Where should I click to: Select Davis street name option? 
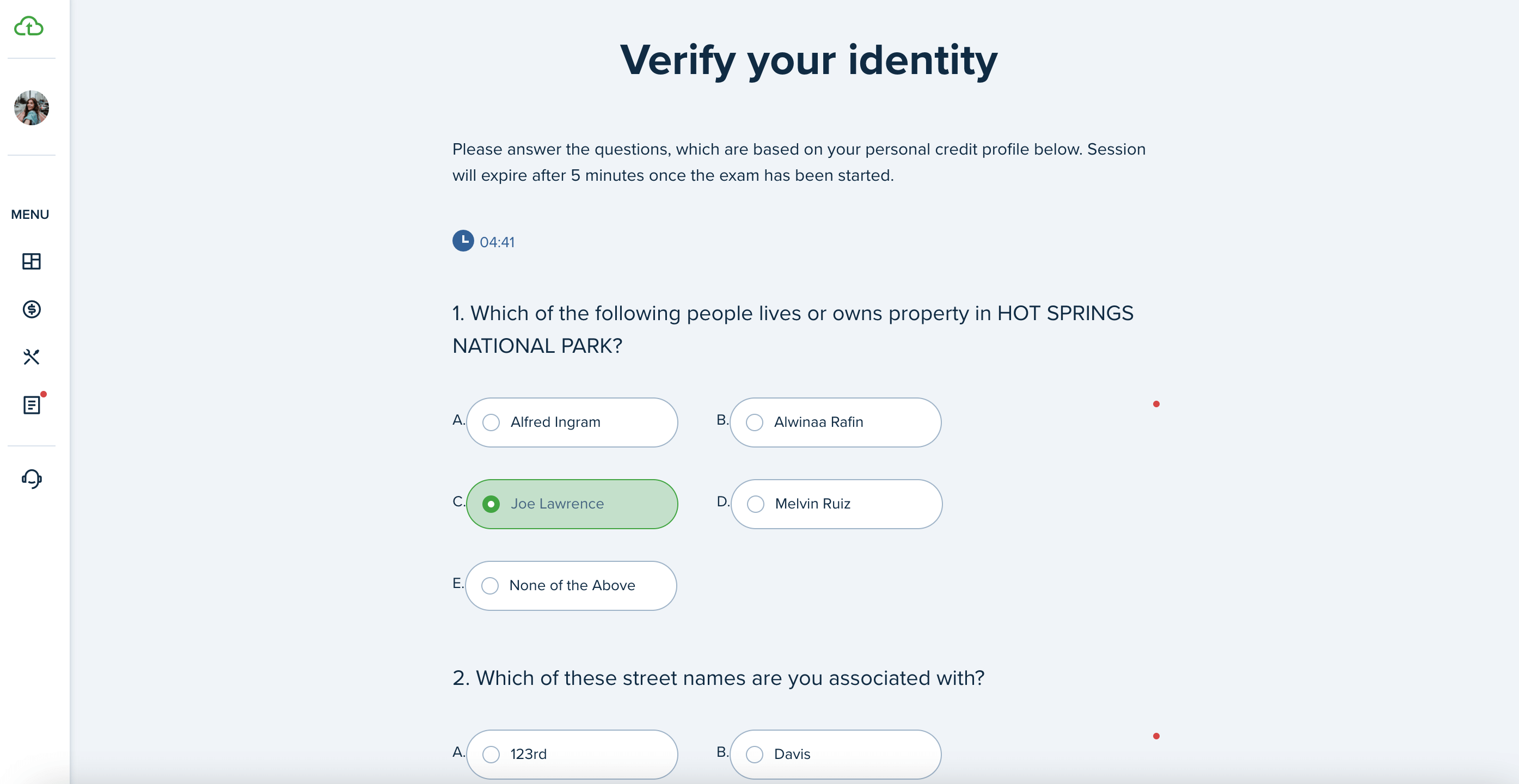point(835,754)
